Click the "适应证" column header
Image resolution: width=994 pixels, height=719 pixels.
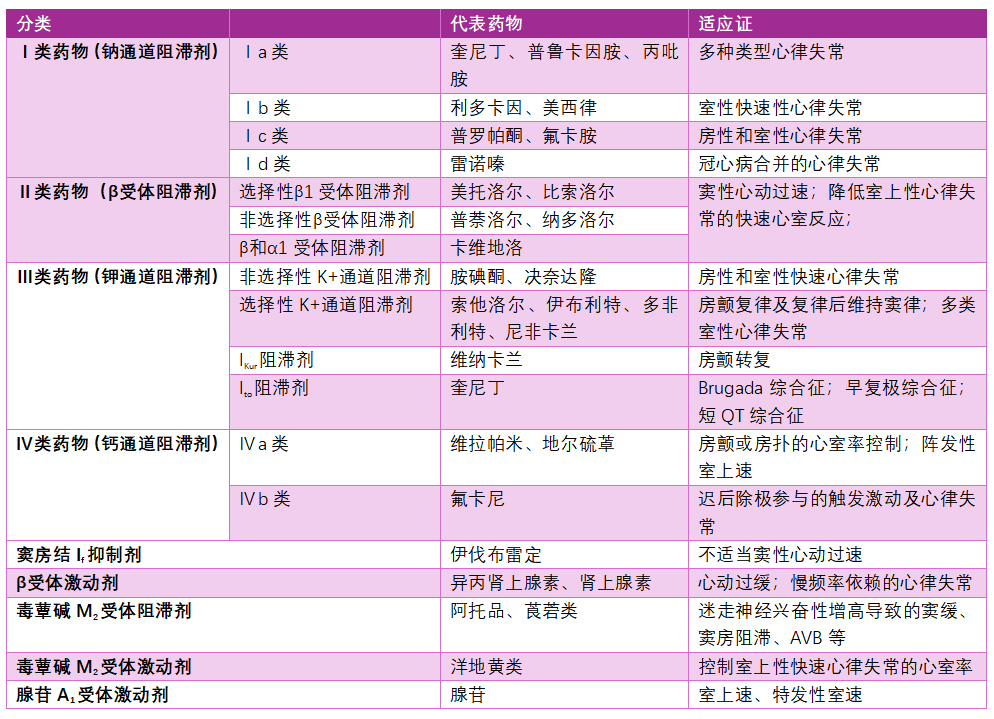[727, 23]
